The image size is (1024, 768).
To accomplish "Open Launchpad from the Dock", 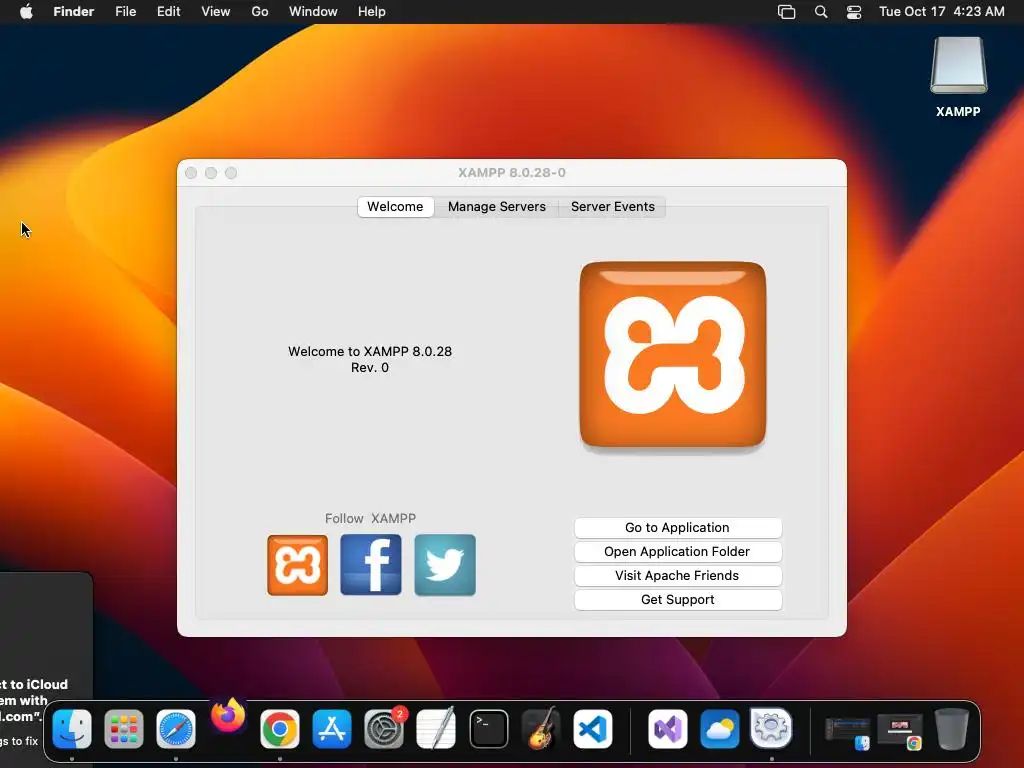I will [123, 729].
